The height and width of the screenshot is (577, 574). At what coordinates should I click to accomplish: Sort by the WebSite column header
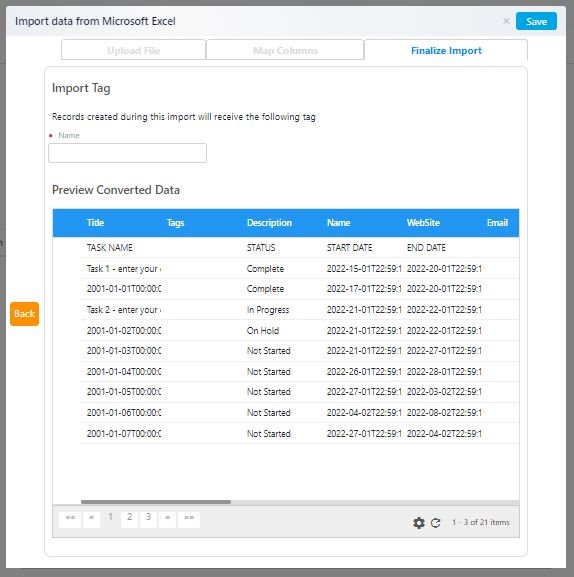(x=423, y=223)
